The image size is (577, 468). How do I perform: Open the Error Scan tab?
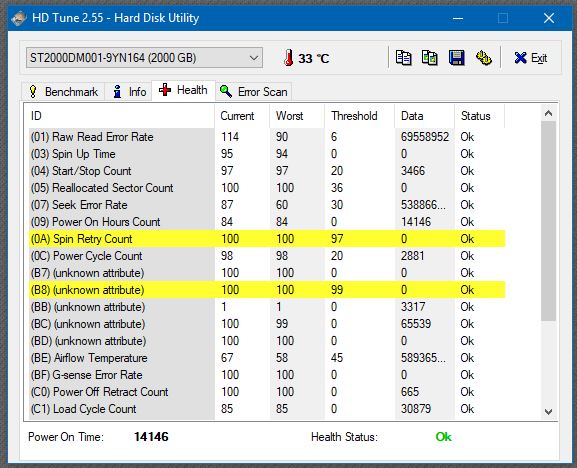[254, 92]
